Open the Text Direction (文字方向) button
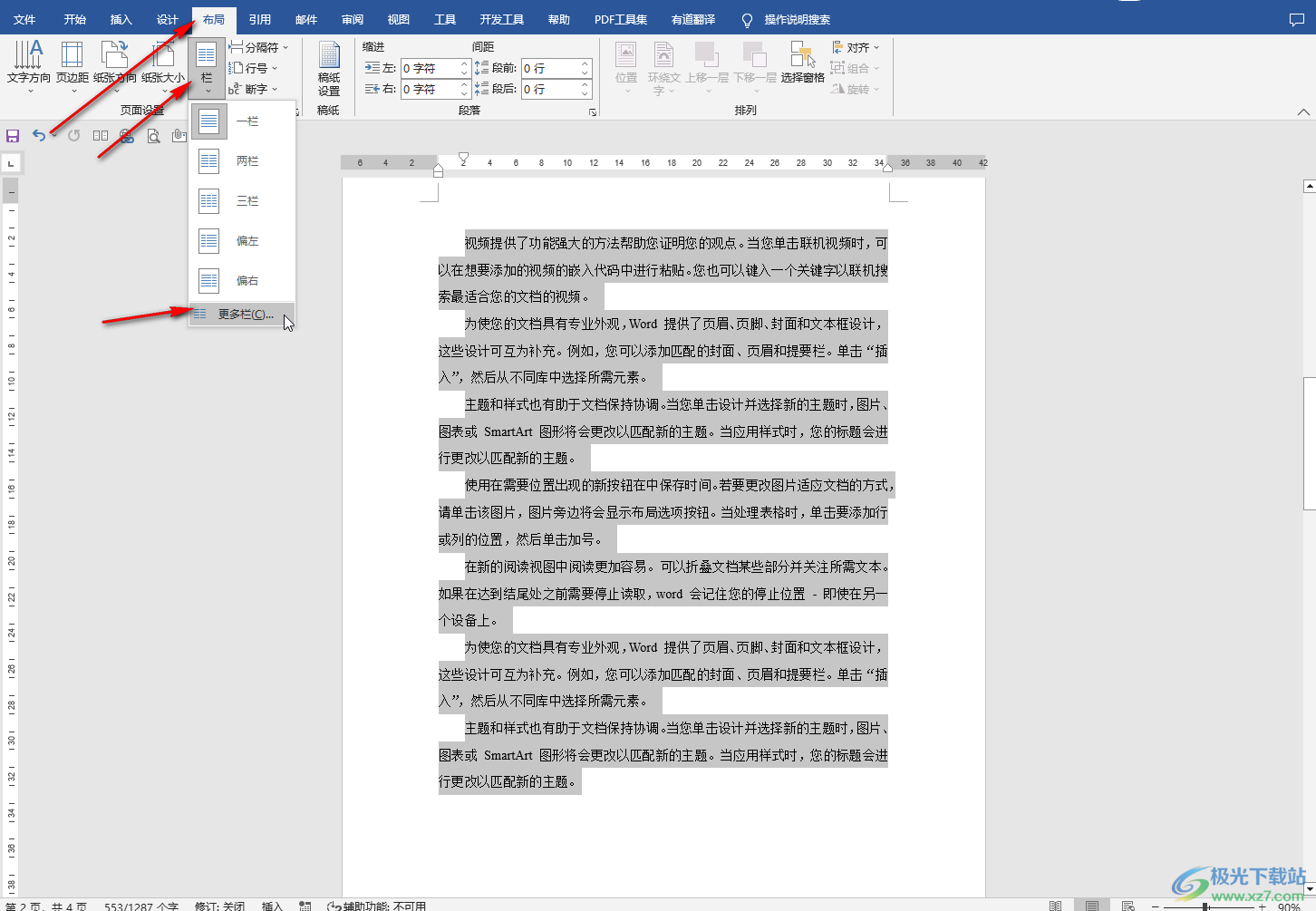This screenshot has width=1316, height=911. click(29, 66)
